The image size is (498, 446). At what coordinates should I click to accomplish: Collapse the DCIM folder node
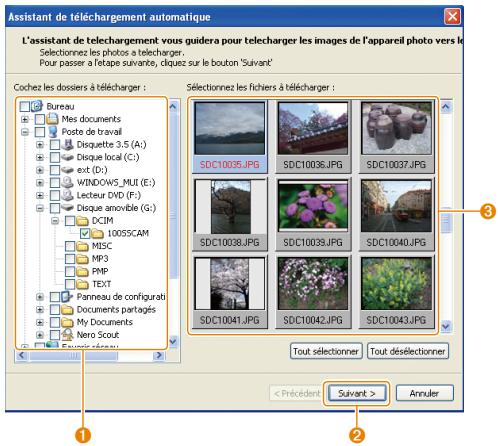click(55, 221)
